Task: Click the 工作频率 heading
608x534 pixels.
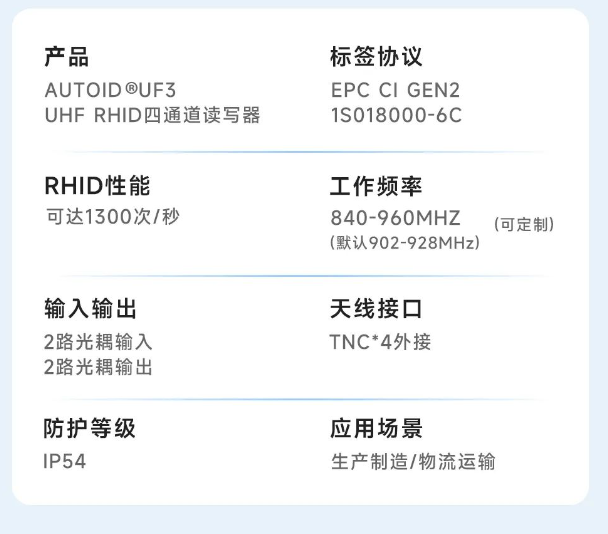Action: (376, 186)
